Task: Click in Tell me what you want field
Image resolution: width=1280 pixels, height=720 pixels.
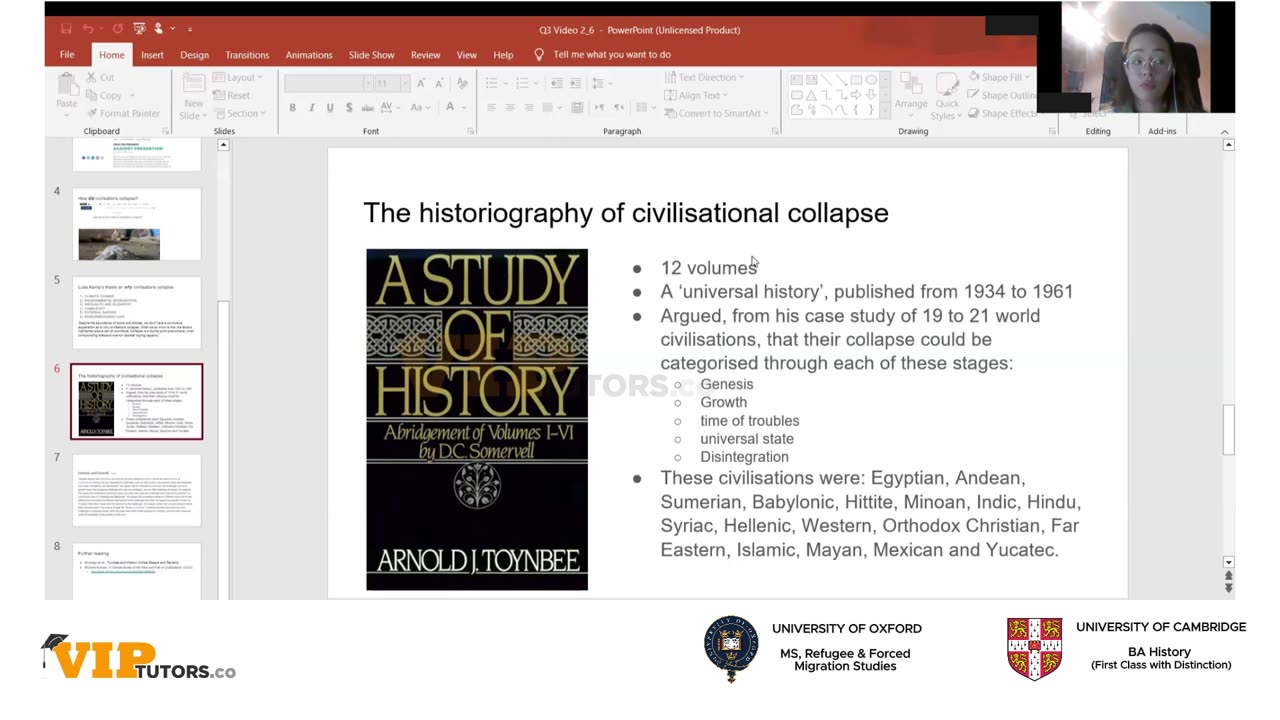Action: click(x=612, y=55)
